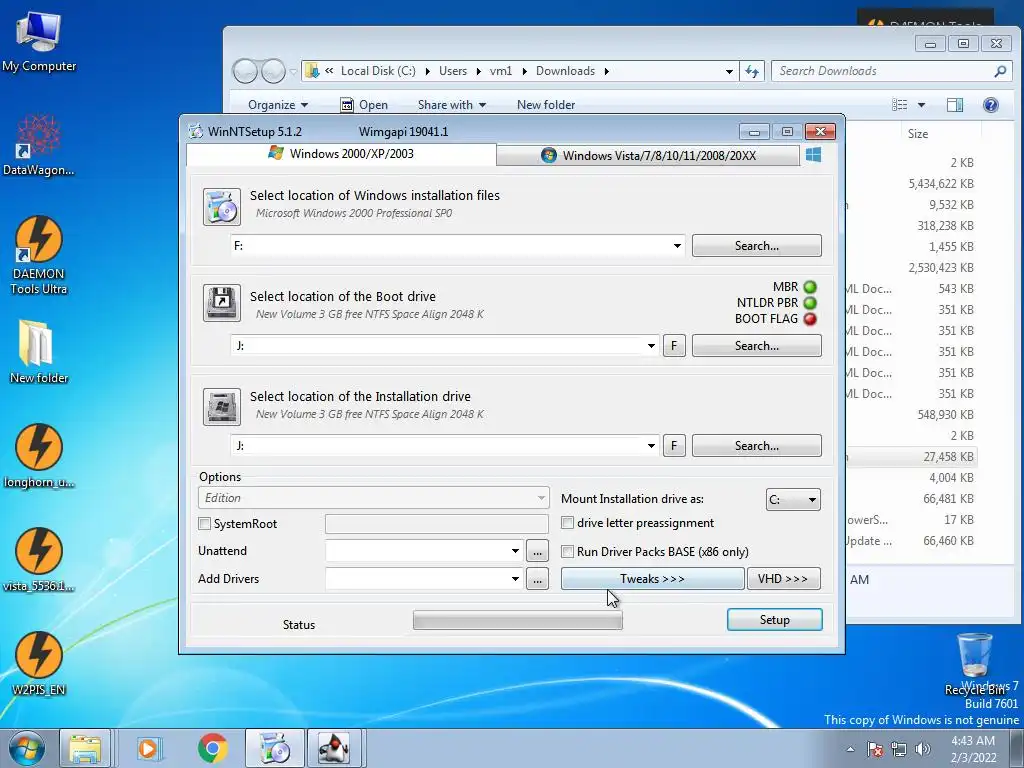Expand the Unattend dropdown
The height and width of the screenshot is (768, 1024).
pos(515,551)
